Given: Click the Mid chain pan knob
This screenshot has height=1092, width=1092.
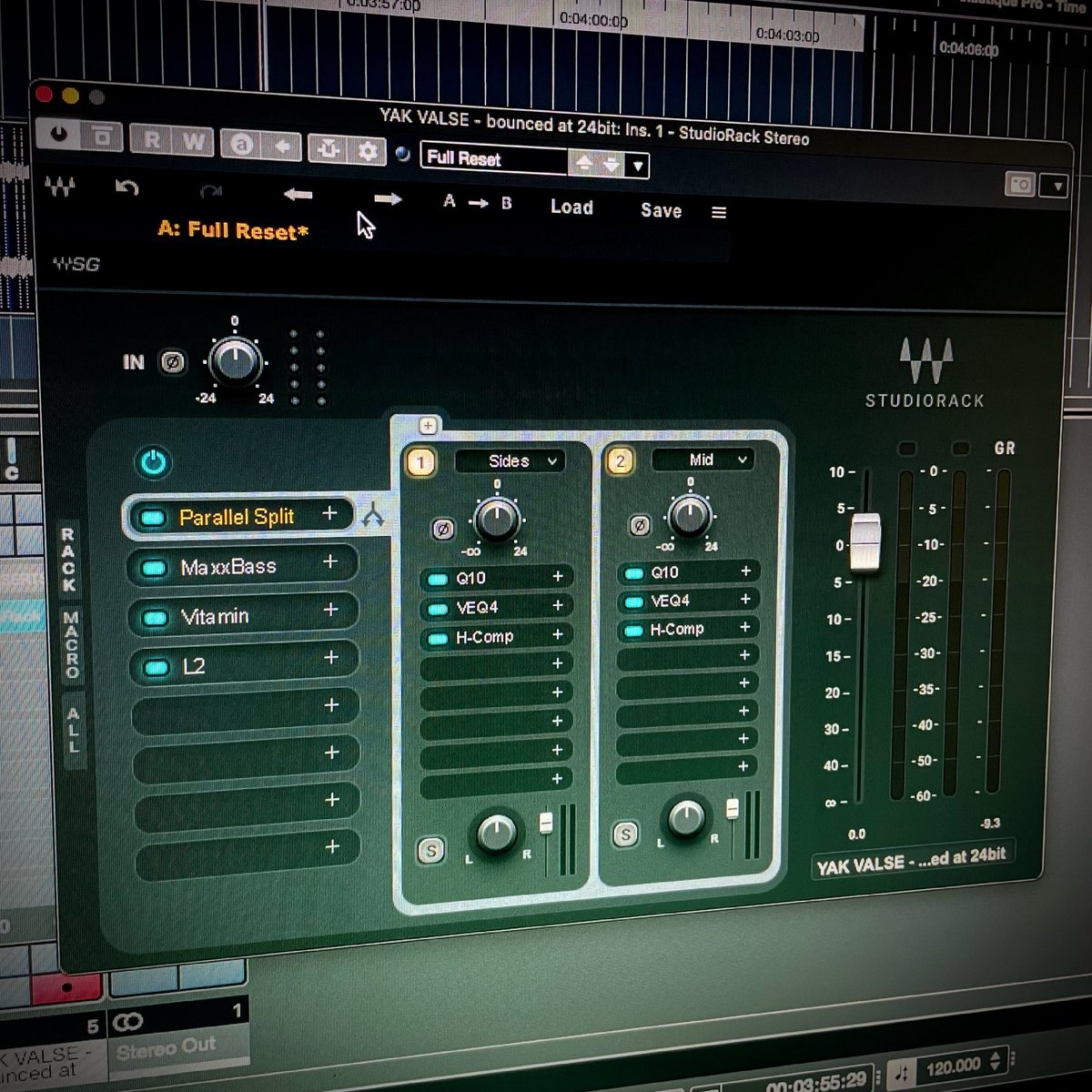Looking at the screenshot, I should point(686,817).
